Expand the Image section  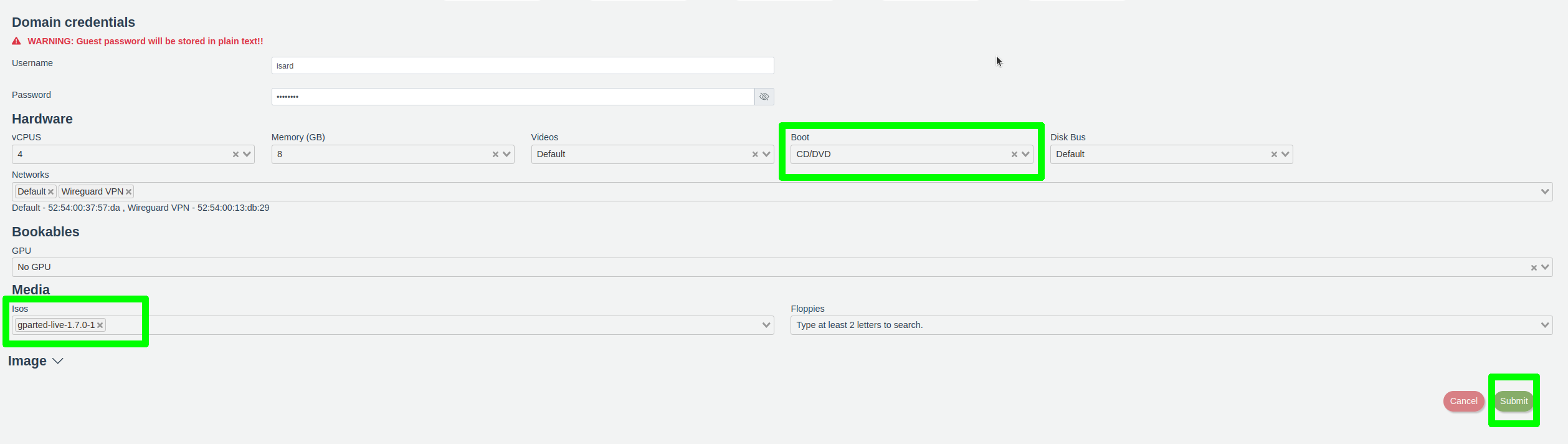(36, 361)
